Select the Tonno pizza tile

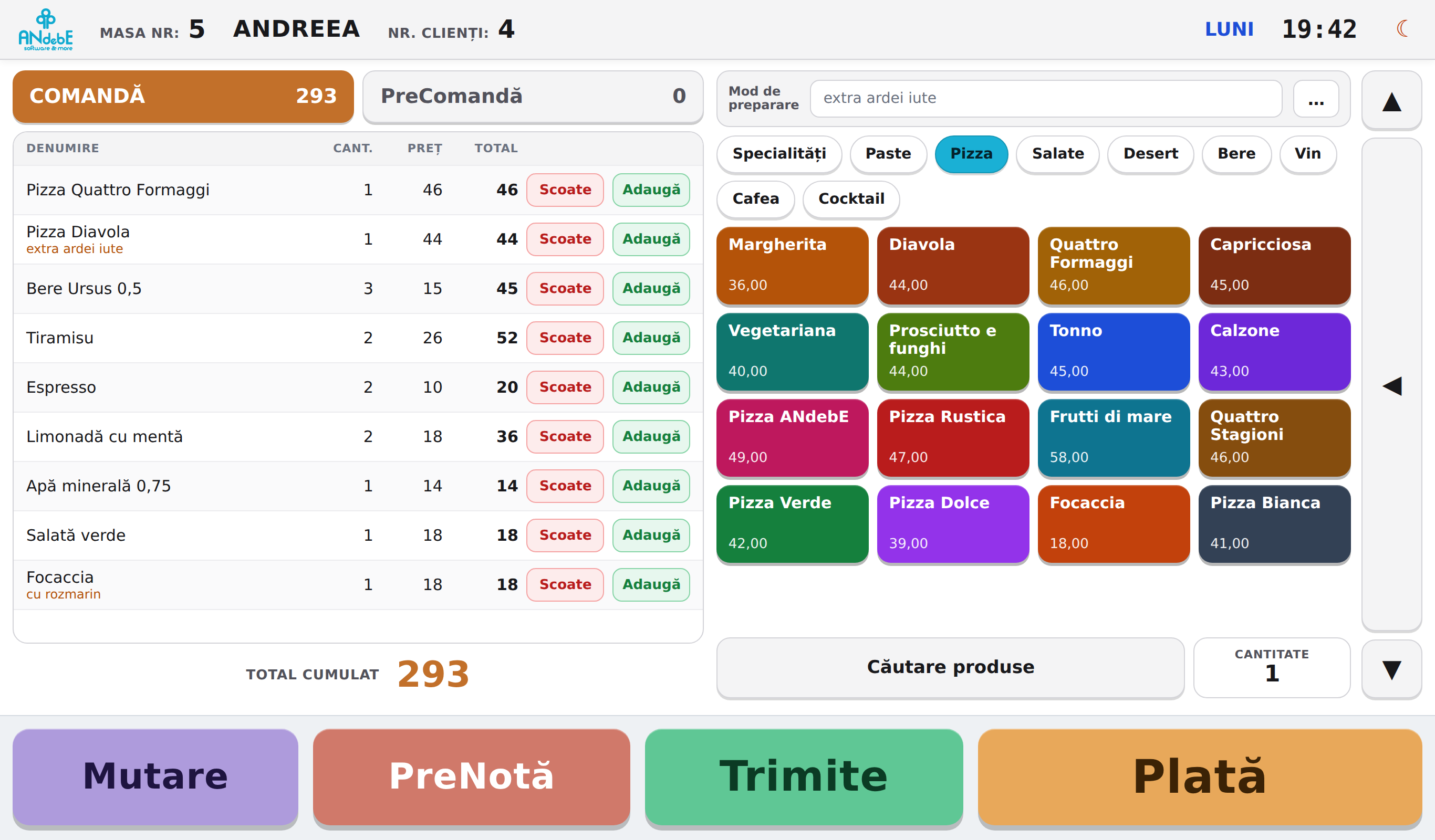1113,351
